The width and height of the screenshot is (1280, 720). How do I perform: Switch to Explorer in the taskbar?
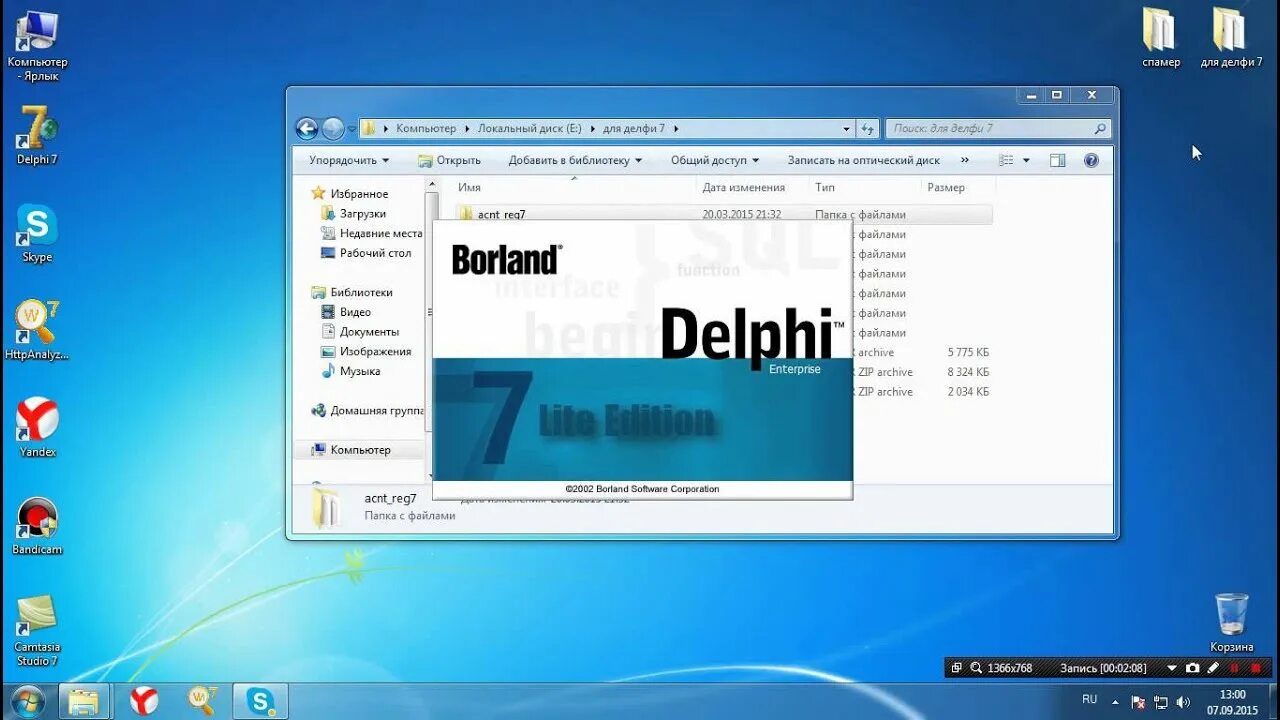tap(84, 701)
